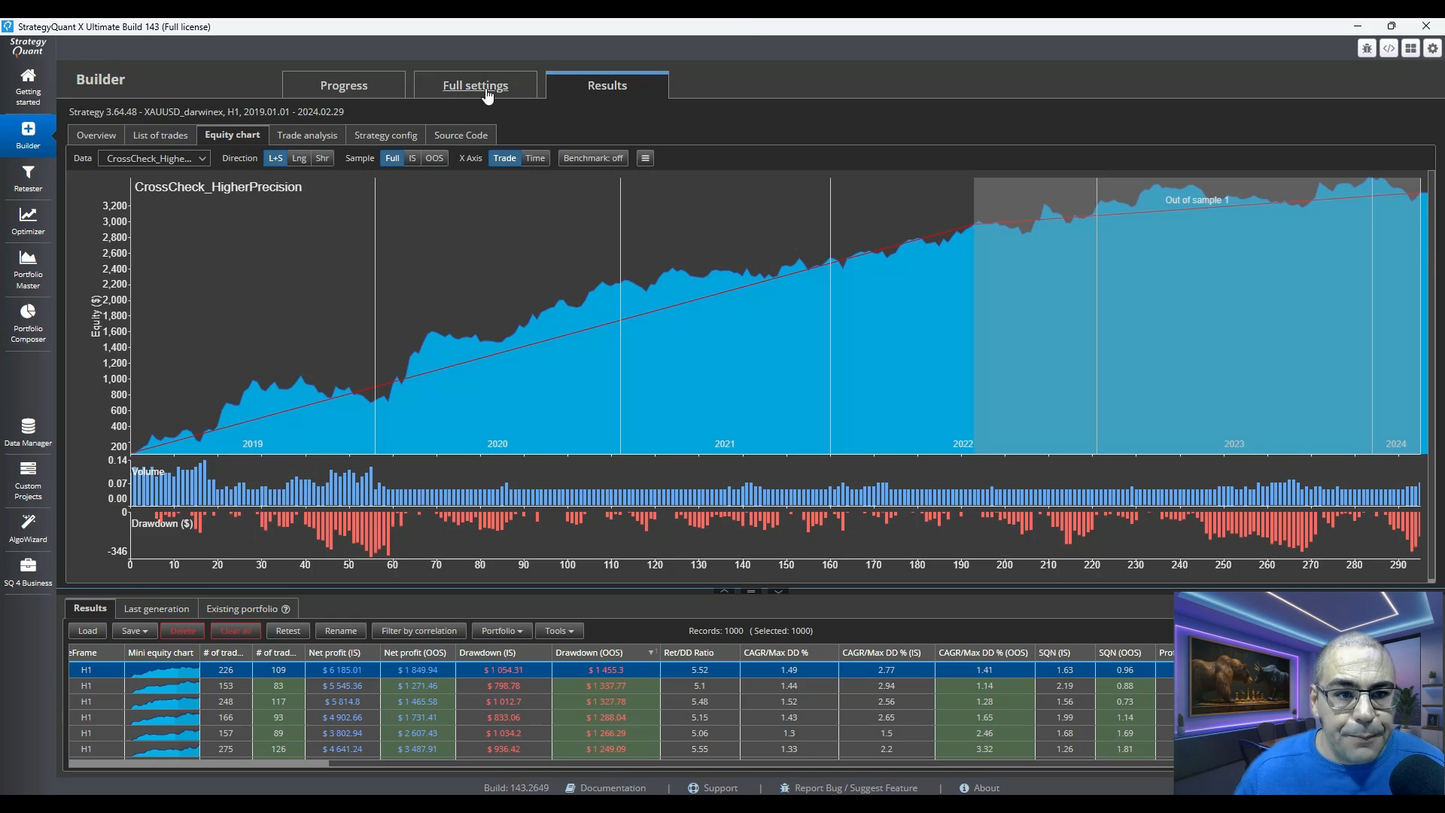Open the Save dropdown

134,631
